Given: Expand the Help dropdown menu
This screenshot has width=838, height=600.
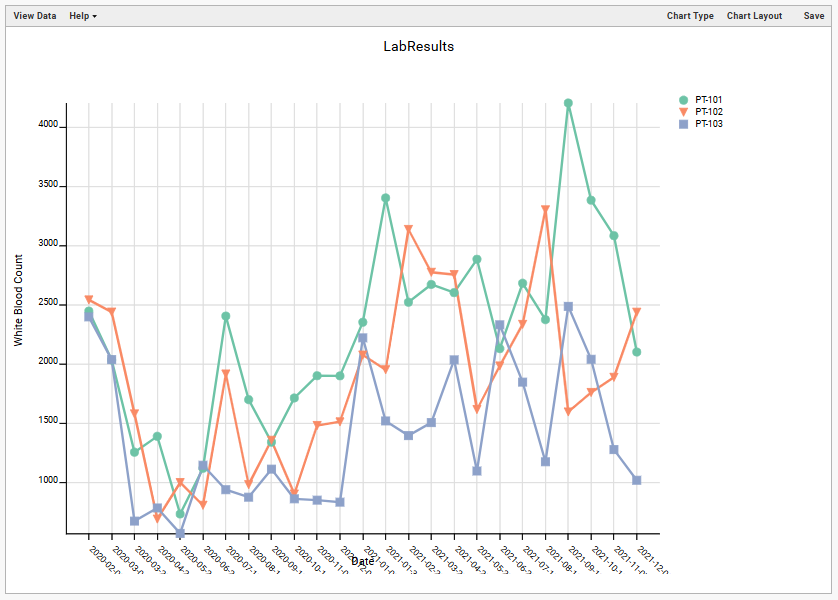Looking at the screenshot, I should (83, 16).
